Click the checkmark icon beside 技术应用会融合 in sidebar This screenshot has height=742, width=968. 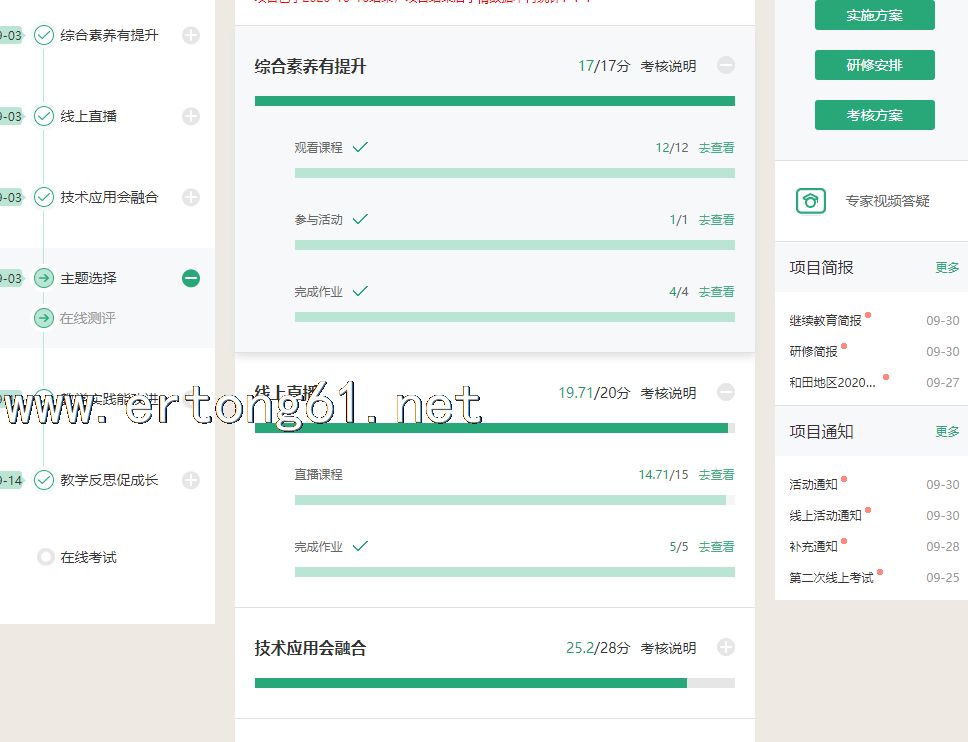pyautogui.click(x=44, y=197)
